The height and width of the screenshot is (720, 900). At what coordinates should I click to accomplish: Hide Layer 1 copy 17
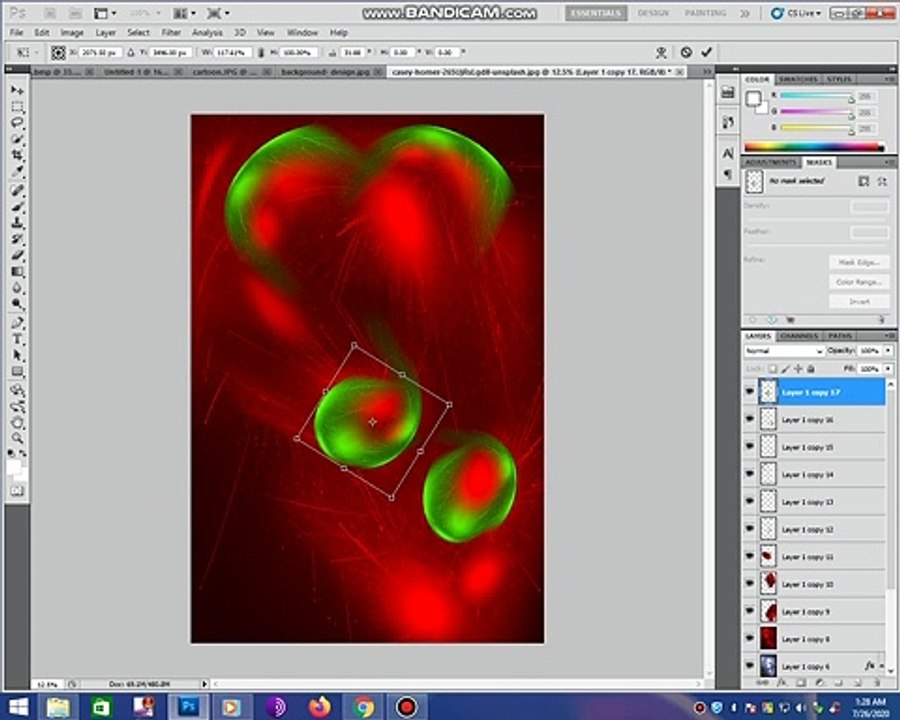(750, 392)
